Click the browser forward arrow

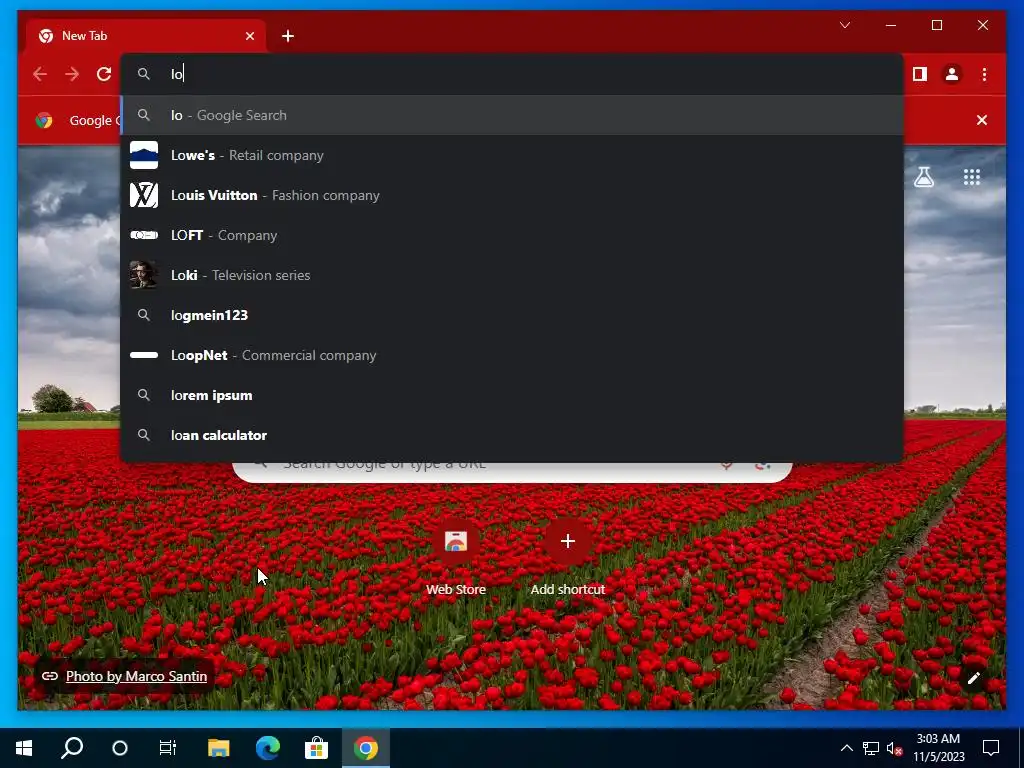[x=72, y=74]
